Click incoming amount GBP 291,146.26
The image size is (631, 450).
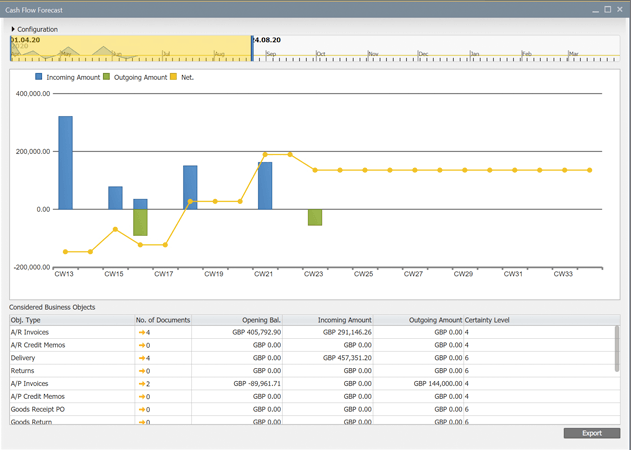coord(347,332)
